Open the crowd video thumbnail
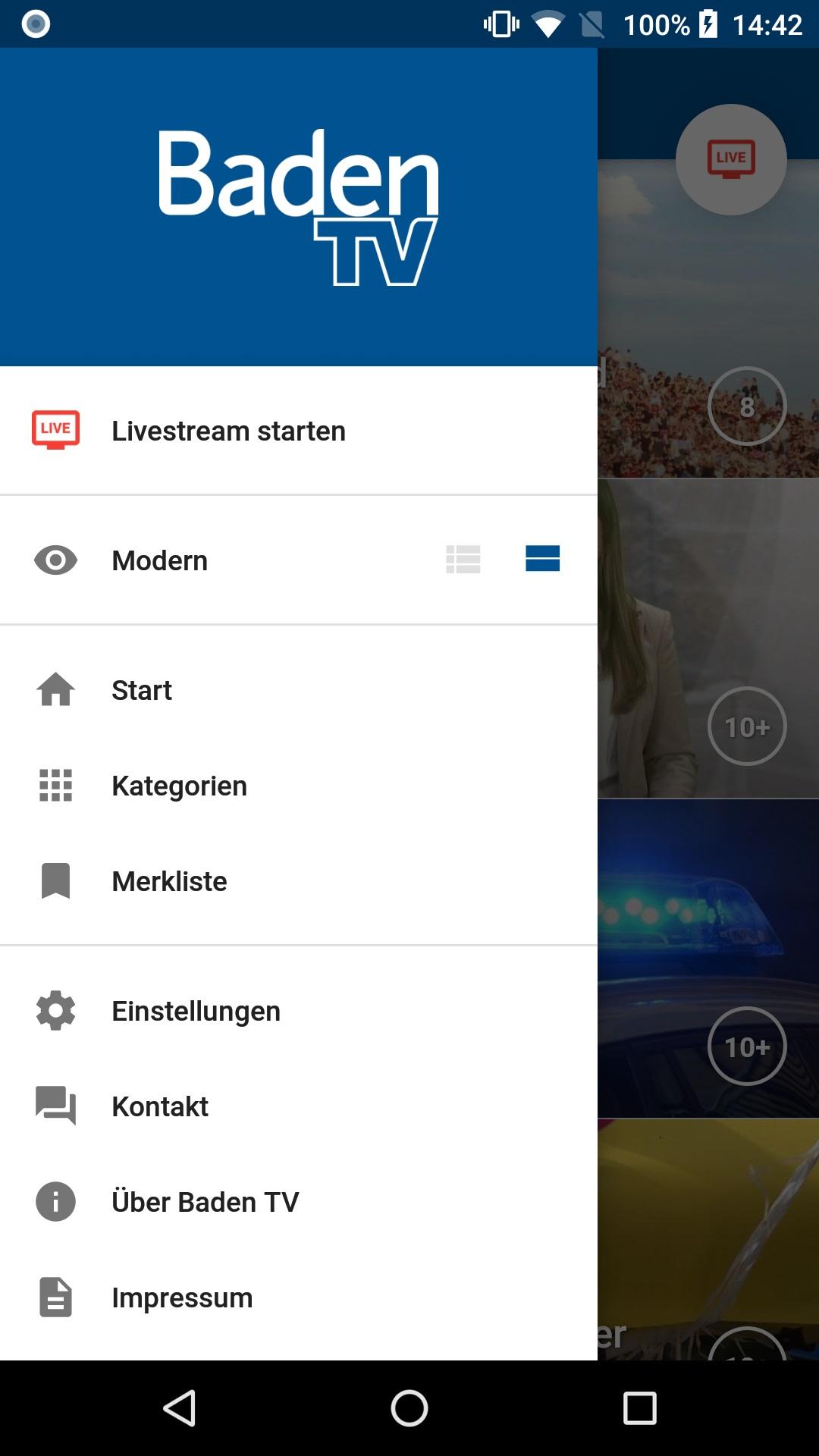The height and width of the screenshot is (1456, 819). pyautogui.click(x=708, y=318)
